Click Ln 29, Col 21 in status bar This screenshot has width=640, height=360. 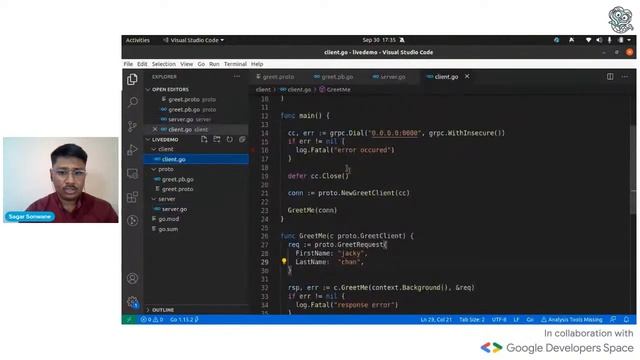(x=436, y=320)
